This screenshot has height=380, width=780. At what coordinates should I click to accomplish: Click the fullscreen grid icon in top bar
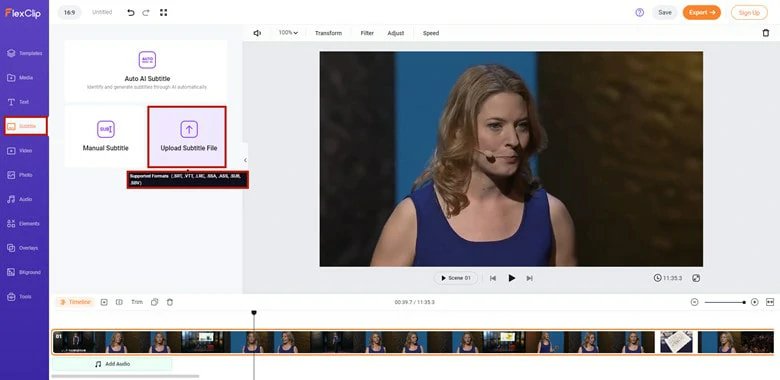(163, 12)
